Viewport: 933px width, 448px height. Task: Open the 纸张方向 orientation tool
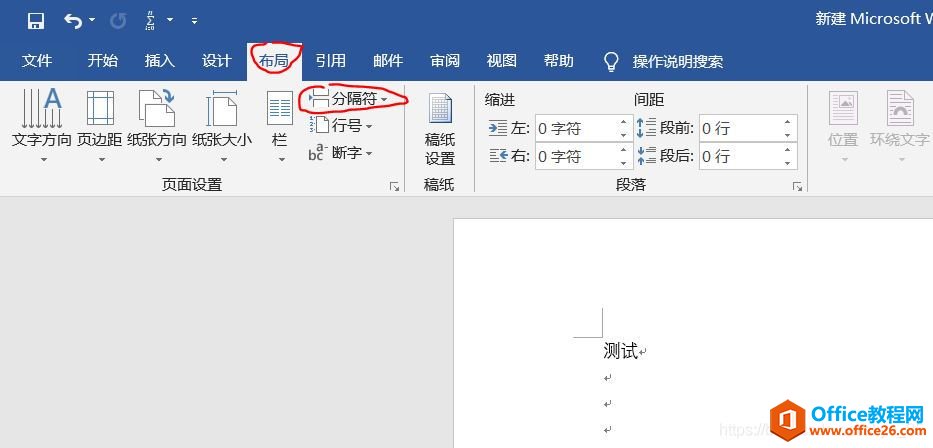[x=157, y=126]
